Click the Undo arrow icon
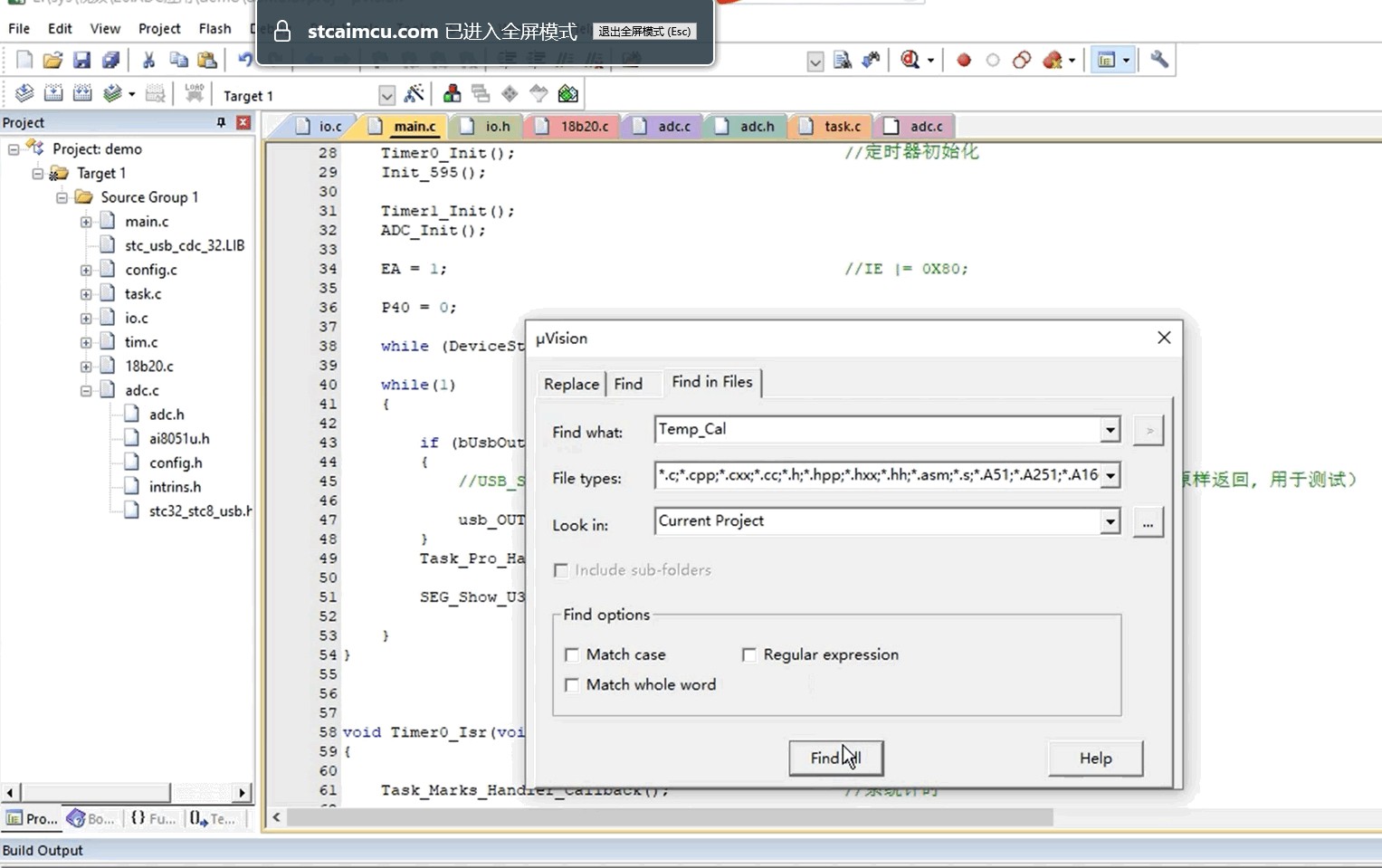This screenshot has width=1382, height=868. pyautogui.click(x=244, y=60)
